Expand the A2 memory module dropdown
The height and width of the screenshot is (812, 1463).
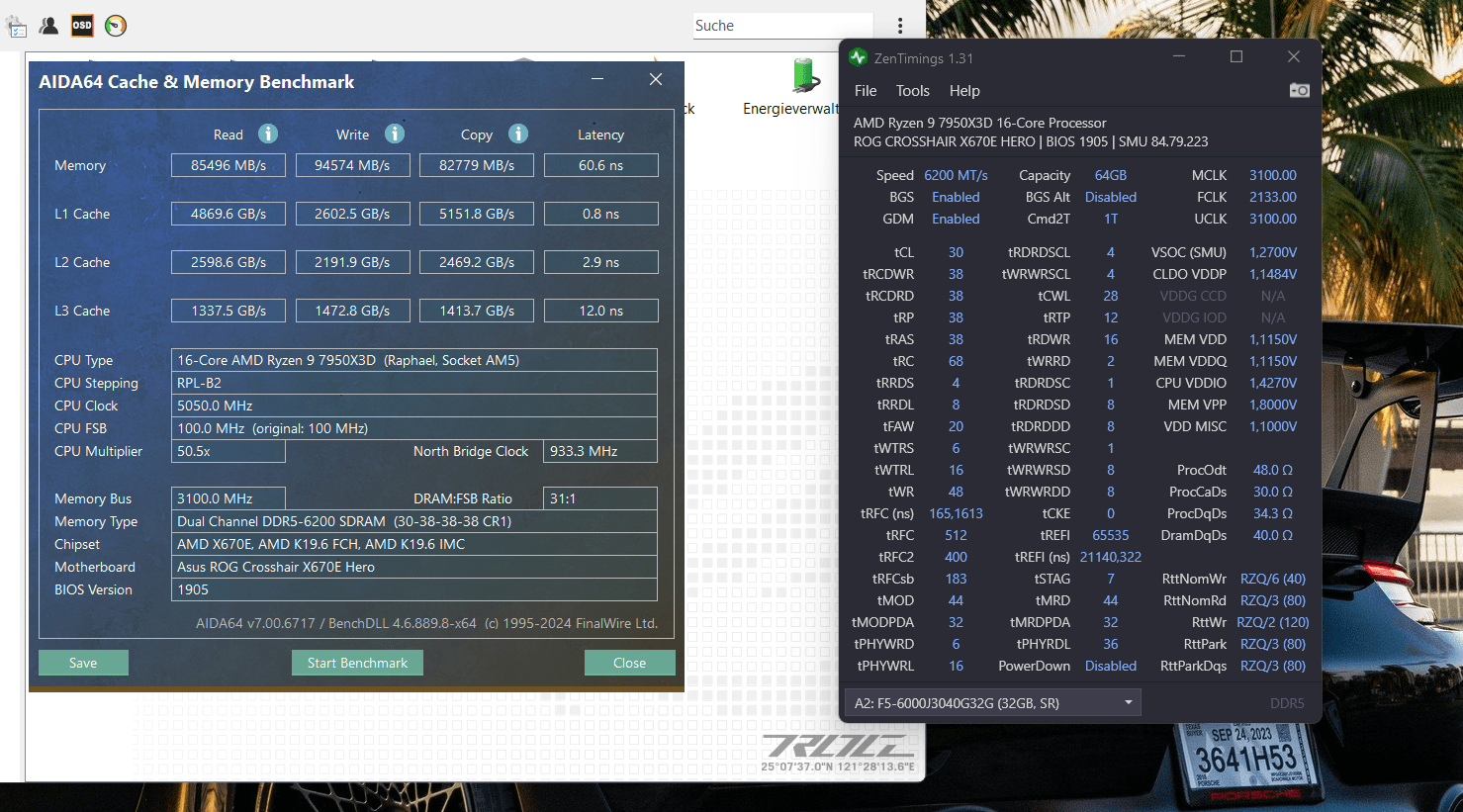pyautogui.click(x=993, y=703)
